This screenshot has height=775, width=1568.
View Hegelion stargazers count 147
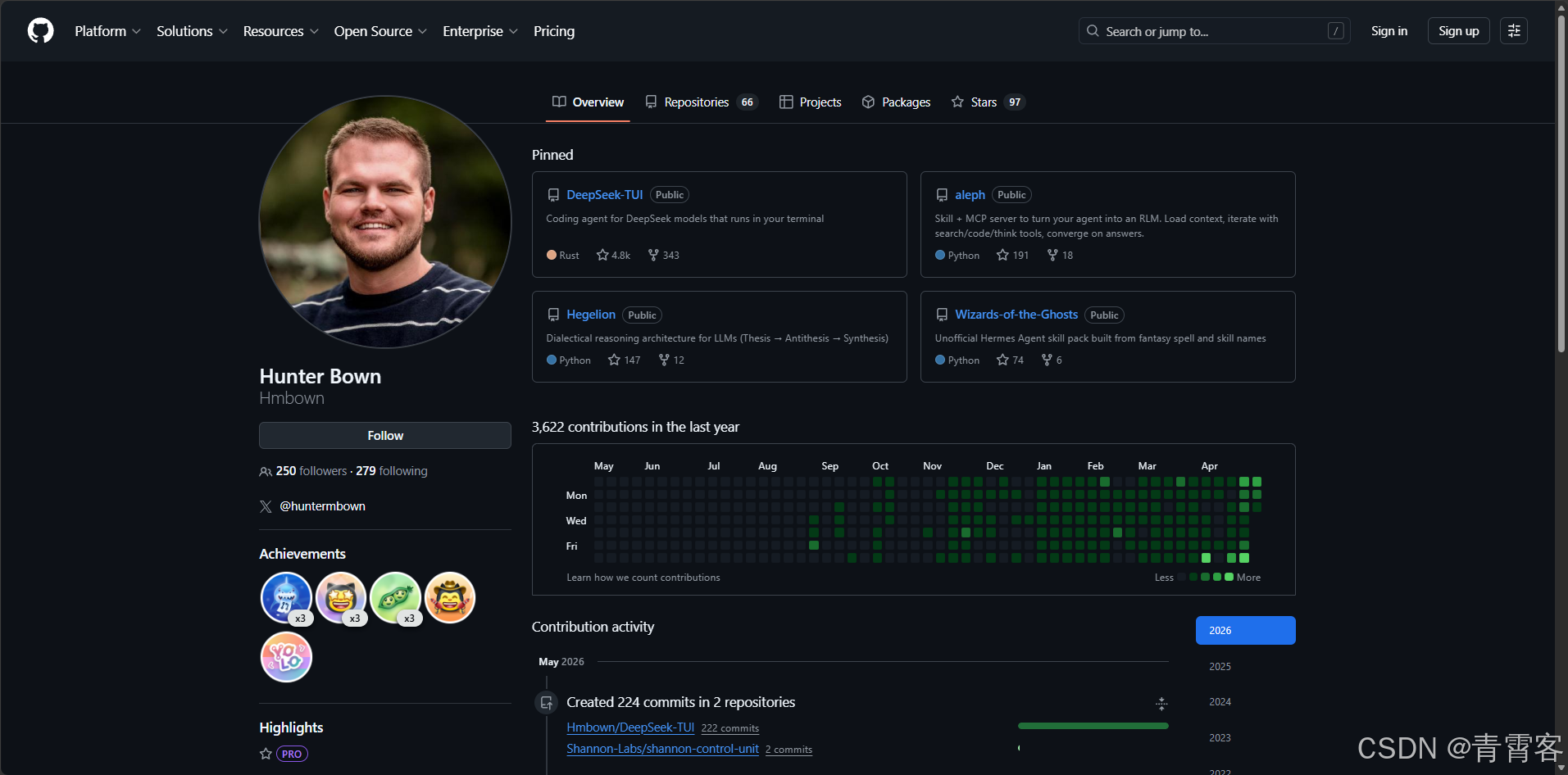624,360
